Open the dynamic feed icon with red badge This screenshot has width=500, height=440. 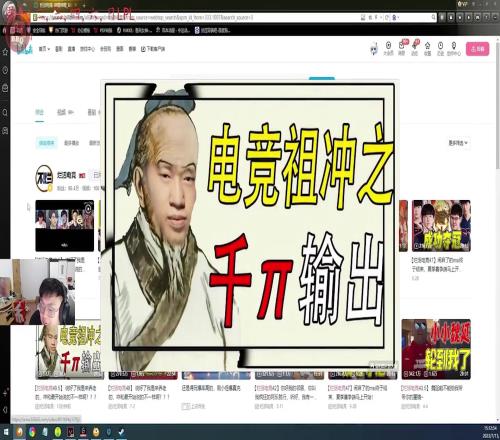point(415,47)
